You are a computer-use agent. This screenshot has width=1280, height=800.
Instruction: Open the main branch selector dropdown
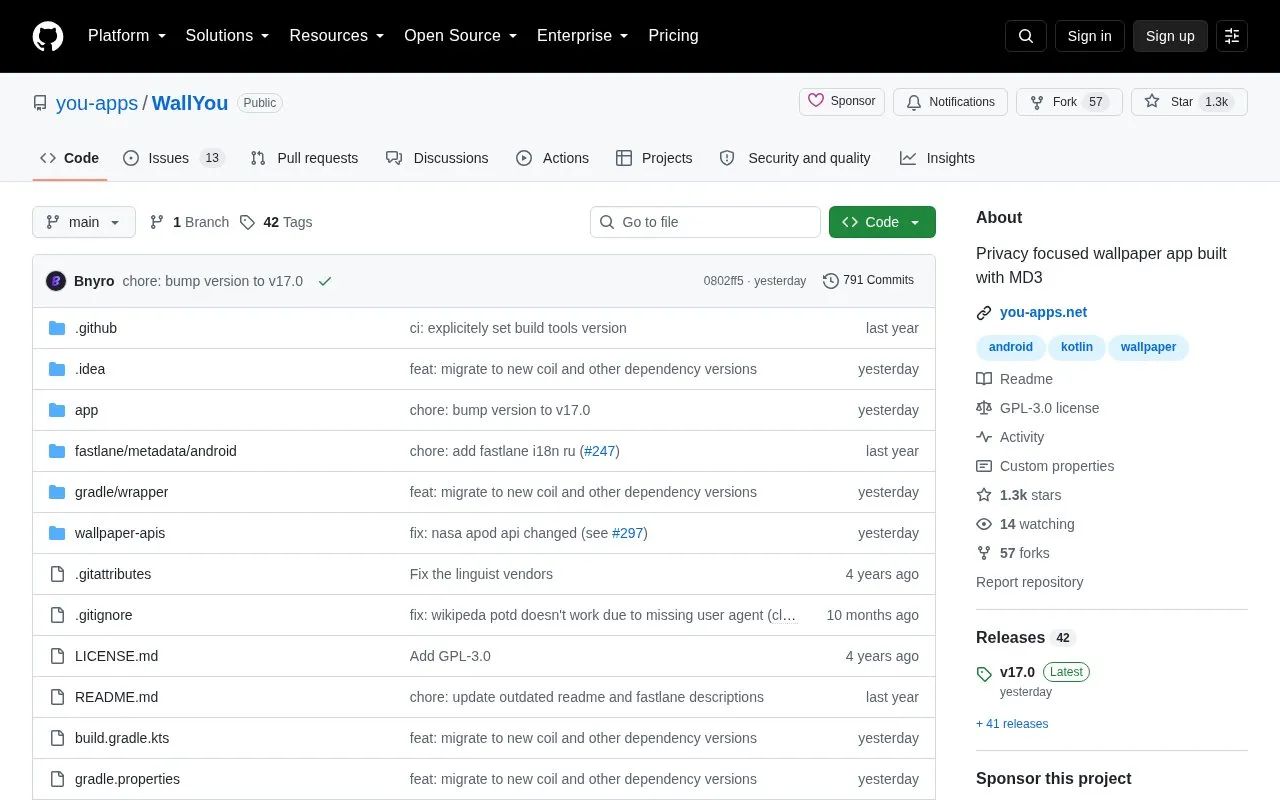click(84, 222)
